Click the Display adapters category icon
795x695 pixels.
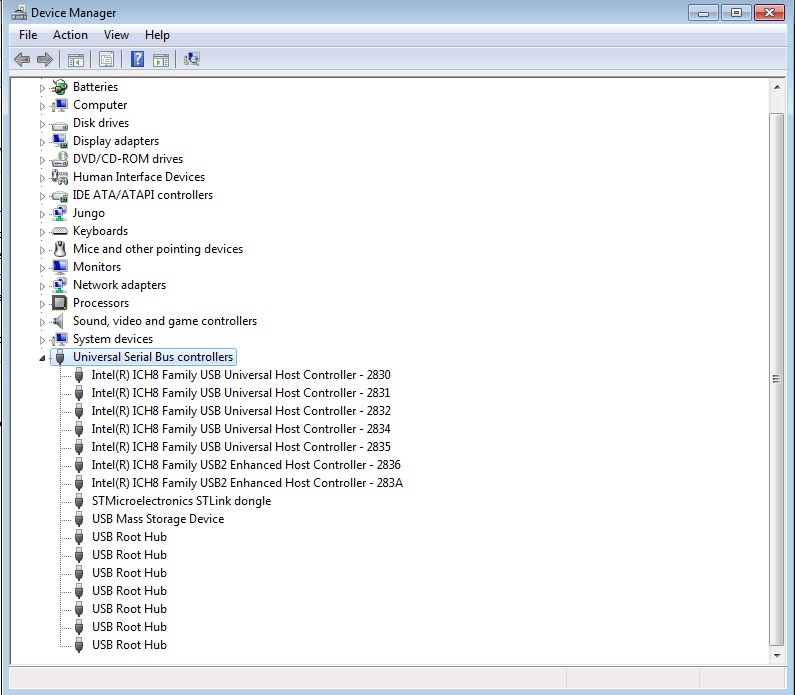(x=59, y=141)
